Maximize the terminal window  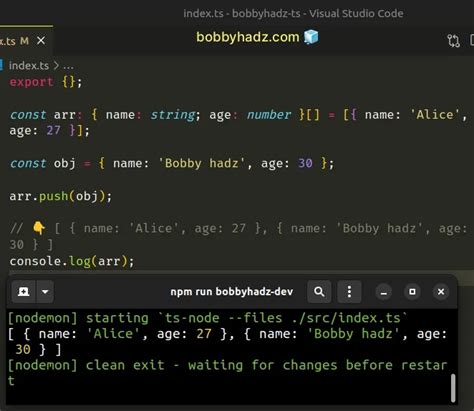point(412,292)
